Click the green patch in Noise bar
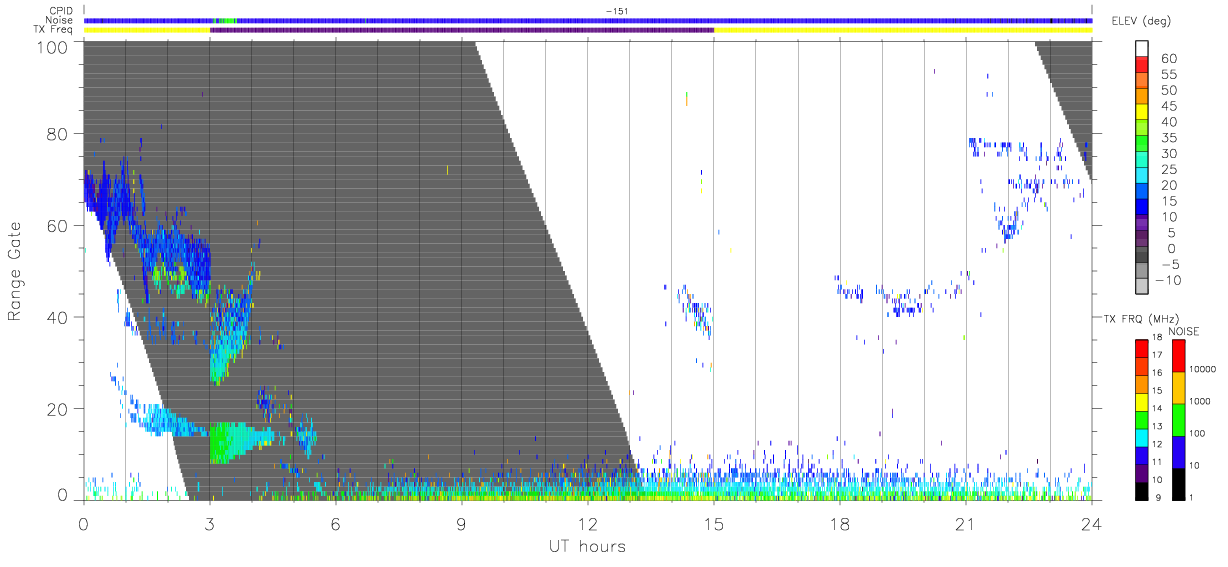This screenshot has height=567, width=1228. (x=226, y=20)
